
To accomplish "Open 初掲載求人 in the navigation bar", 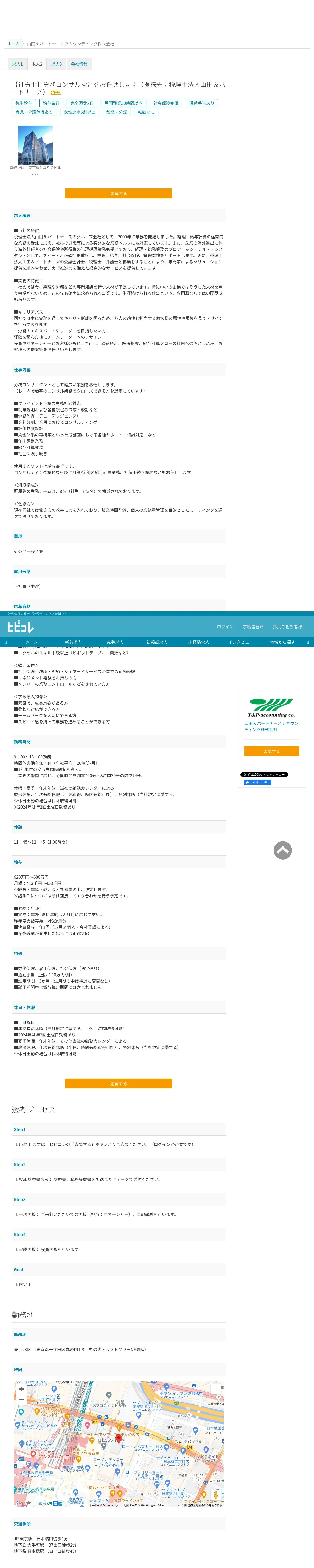I will [x=157, y=642].
